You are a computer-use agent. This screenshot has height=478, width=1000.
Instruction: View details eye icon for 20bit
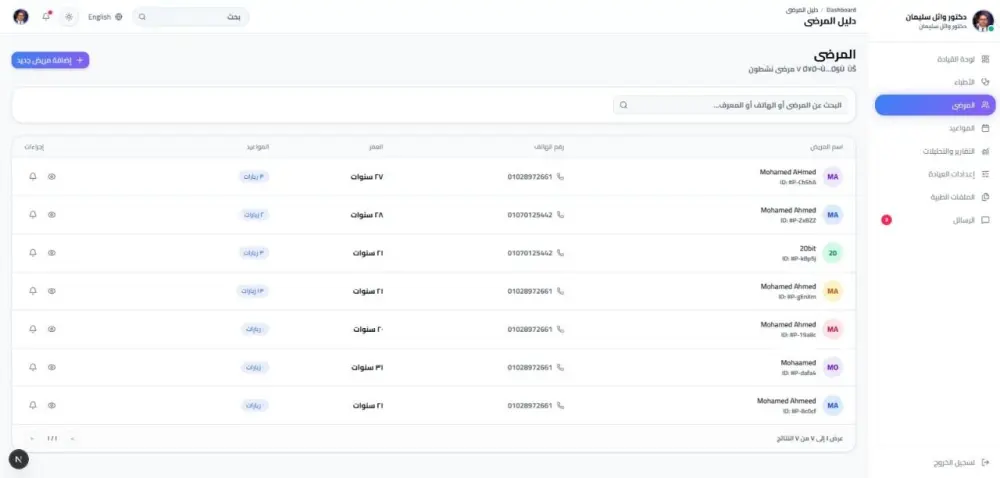[x=52, y=253]
